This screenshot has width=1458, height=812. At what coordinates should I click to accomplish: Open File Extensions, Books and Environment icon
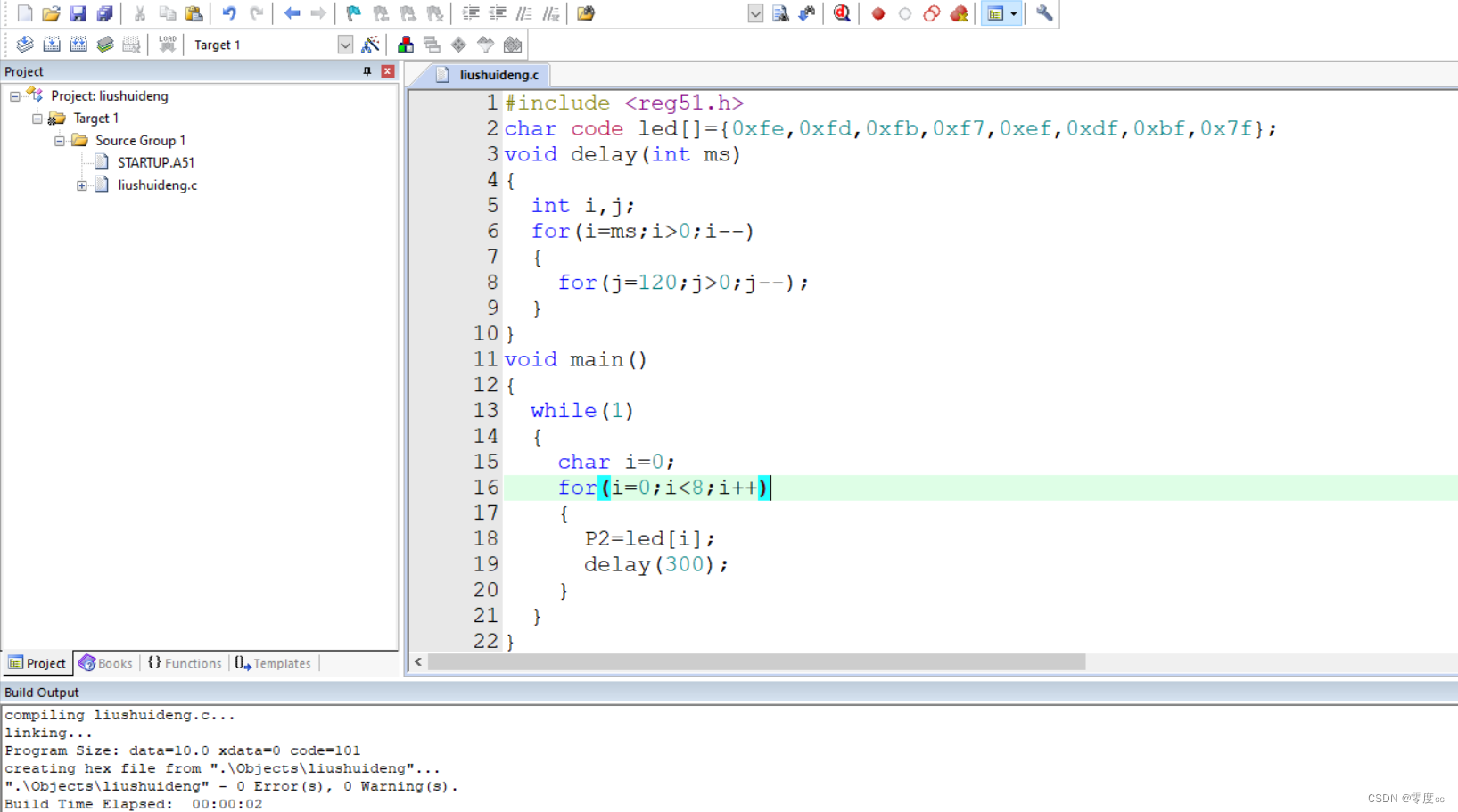[x=406, y=45]
